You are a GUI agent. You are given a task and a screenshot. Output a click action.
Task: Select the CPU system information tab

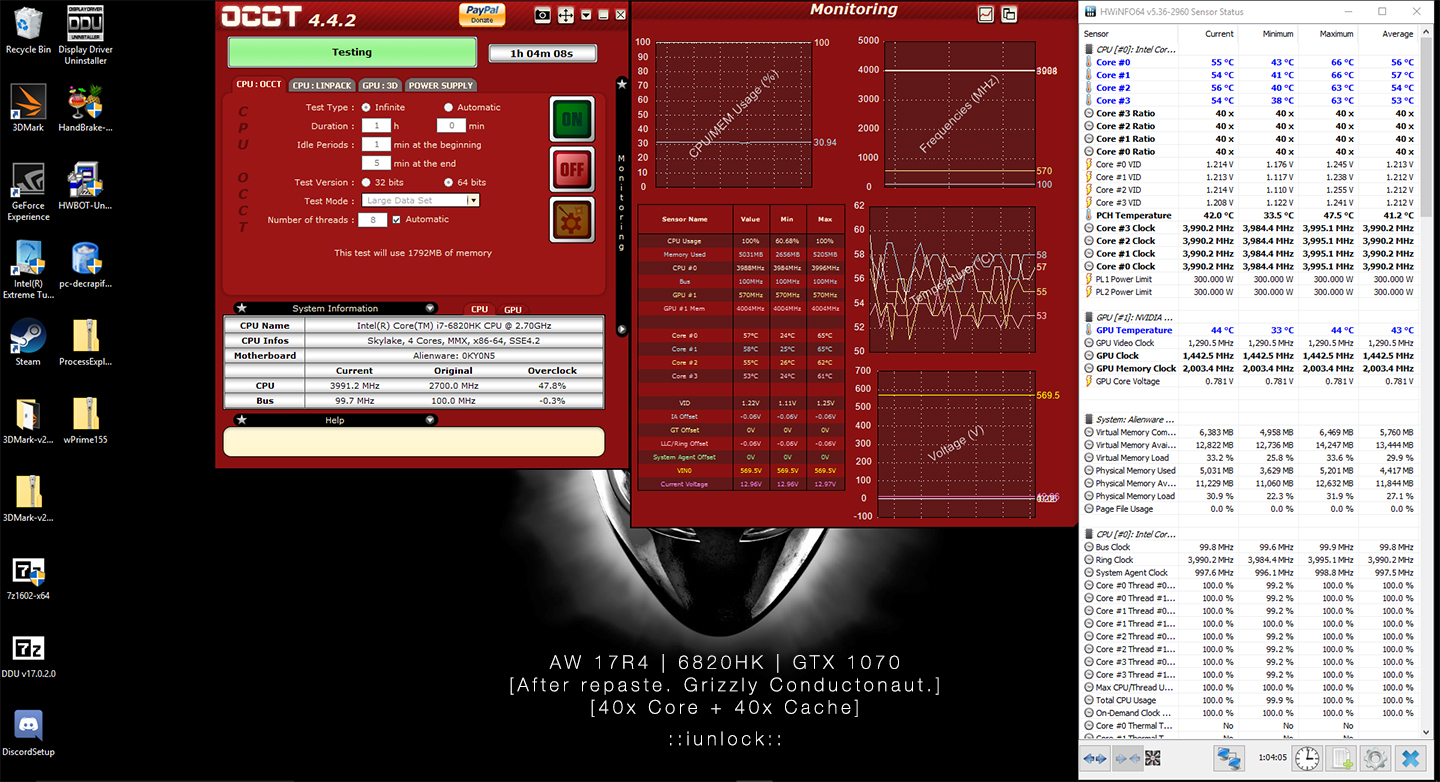(x=480, y=309)
